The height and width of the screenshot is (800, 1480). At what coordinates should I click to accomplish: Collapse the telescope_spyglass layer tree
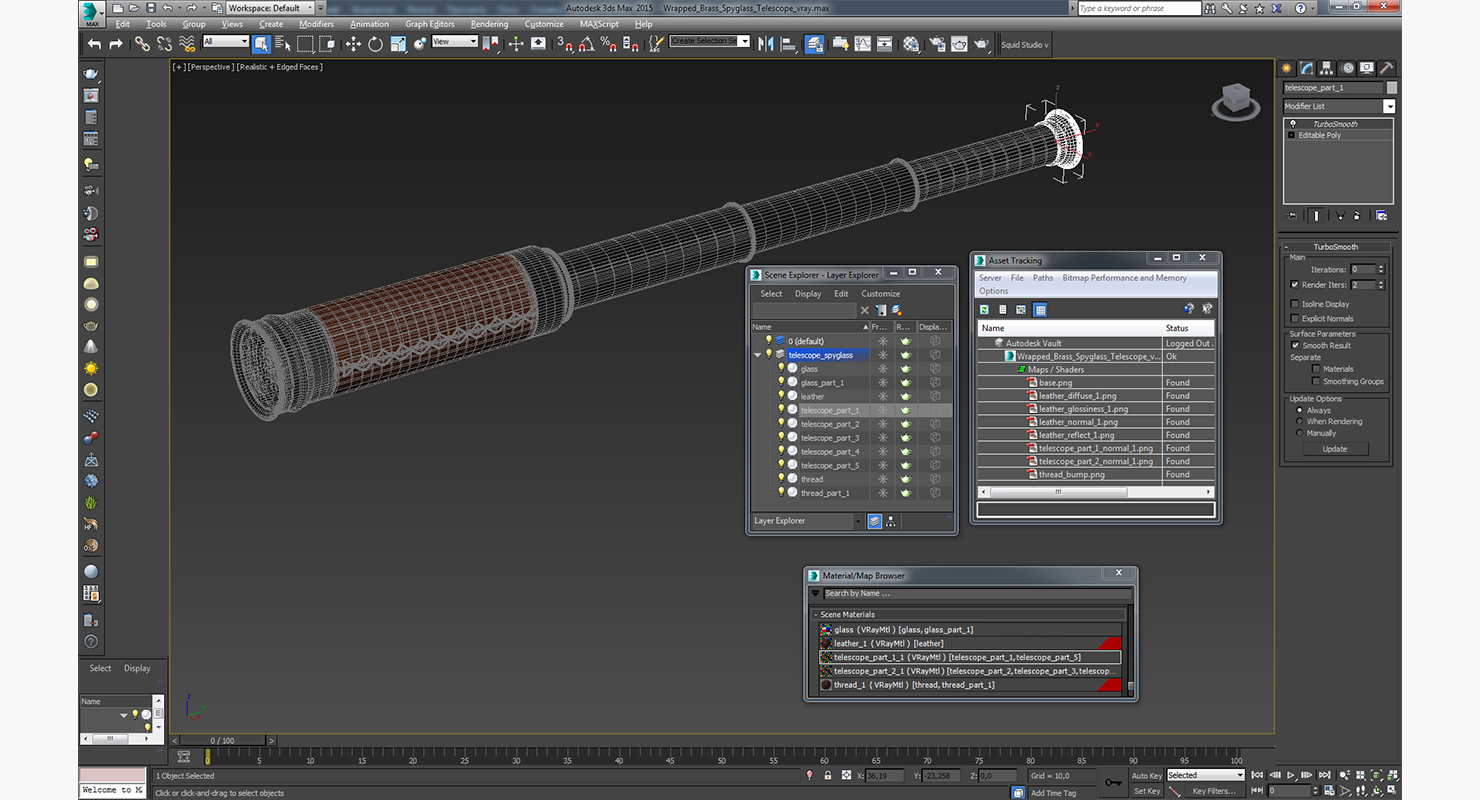(x=757, y=354)
